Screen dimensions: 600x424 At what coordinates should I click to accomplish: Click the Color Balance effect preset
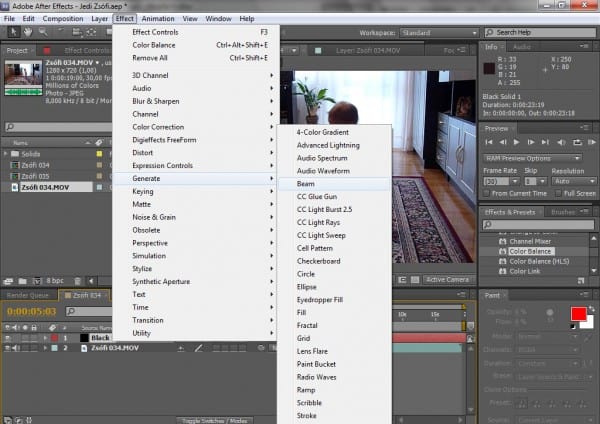pos(529,251)
